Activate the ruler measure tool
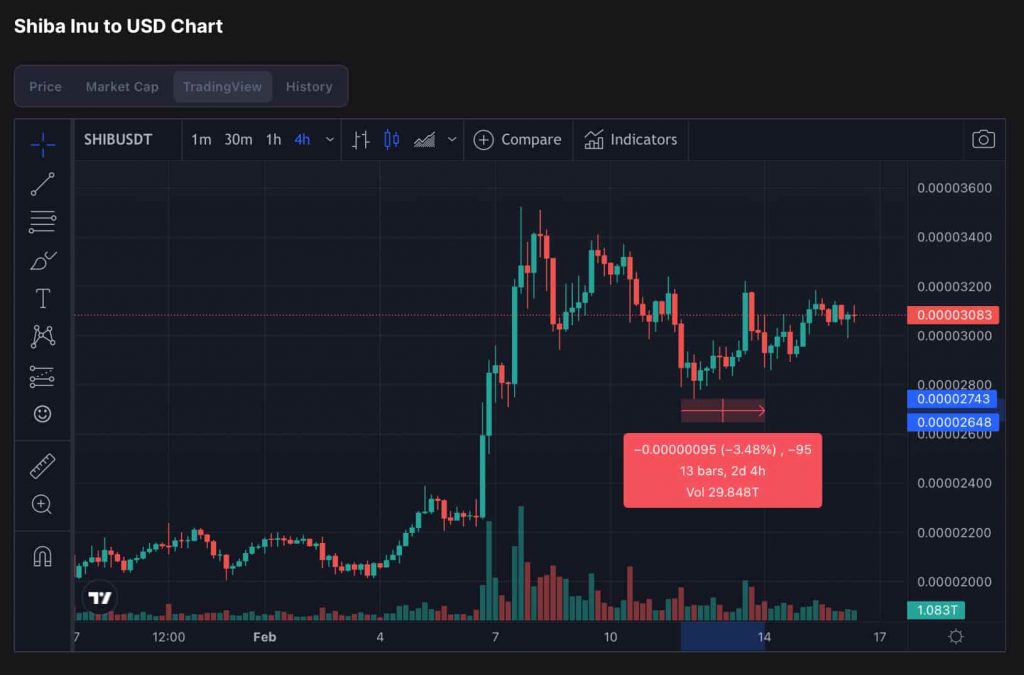 [43, 466]
